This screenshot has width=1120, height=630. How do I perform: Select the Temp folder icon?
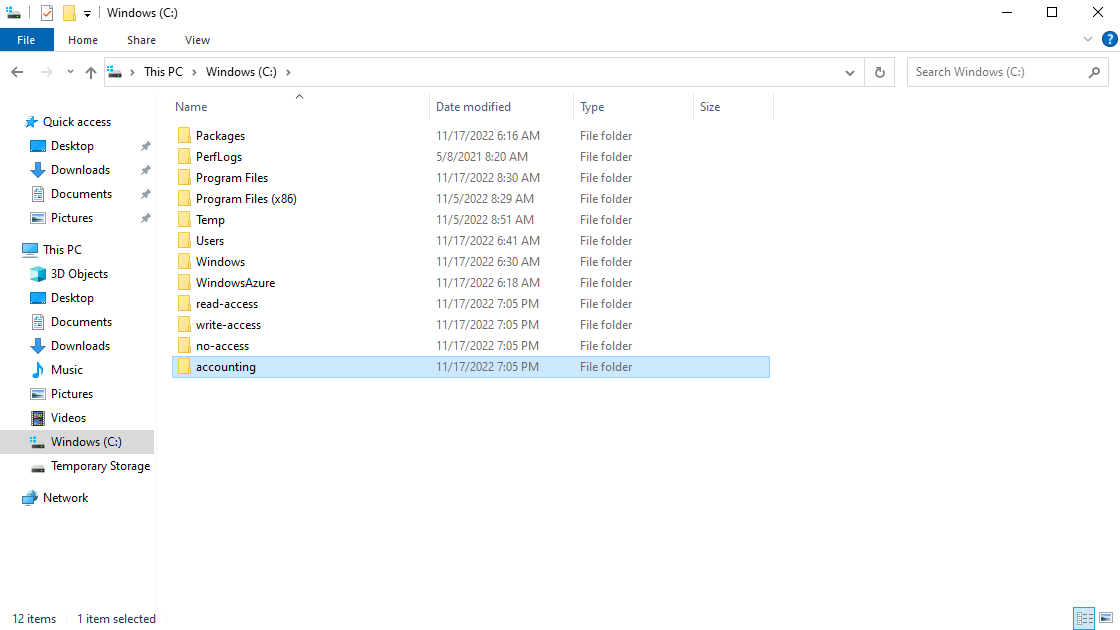184,219
